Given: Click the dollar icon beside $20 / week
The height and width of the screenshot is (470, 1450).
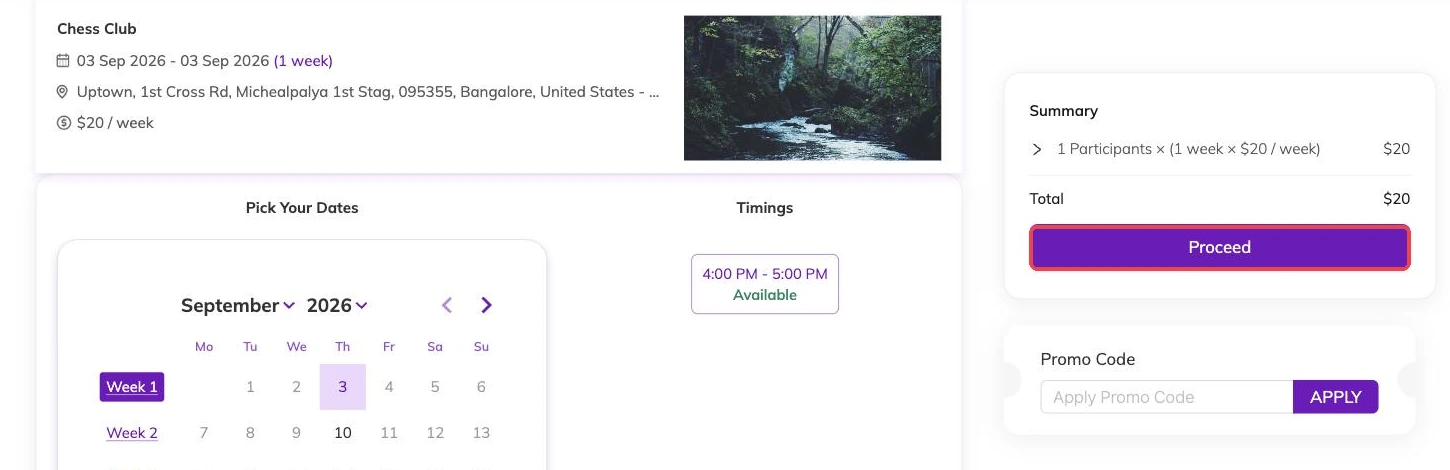Looking at the screenshot, I should 63,123.
